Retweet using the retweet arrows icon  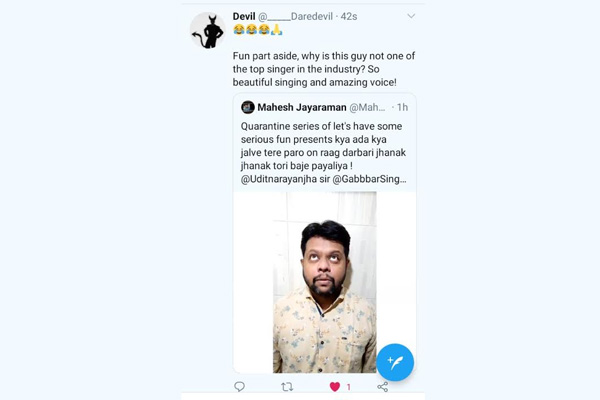coord(287,387)
